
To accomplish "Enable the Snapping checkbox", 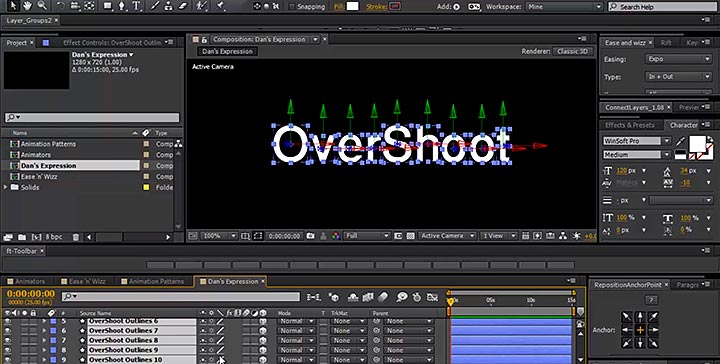I will (x=292, y=6).
